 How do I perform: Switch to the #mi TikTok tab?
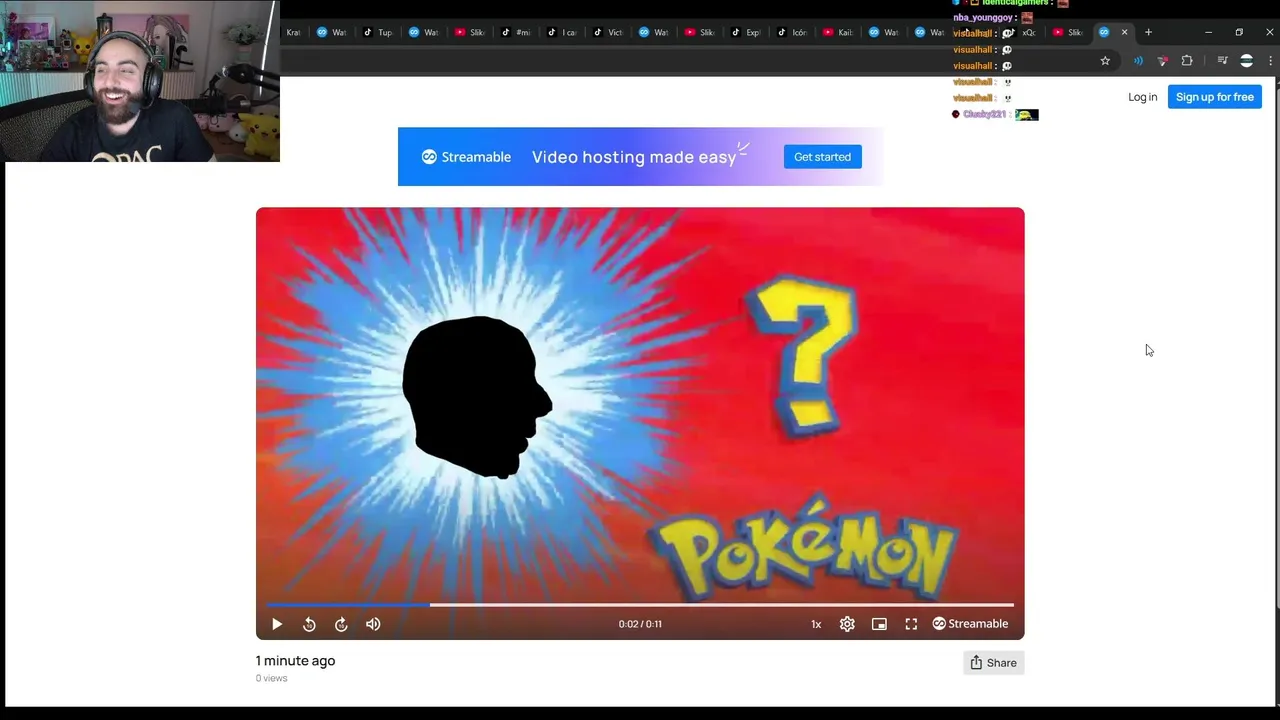[x=516, y=32]
